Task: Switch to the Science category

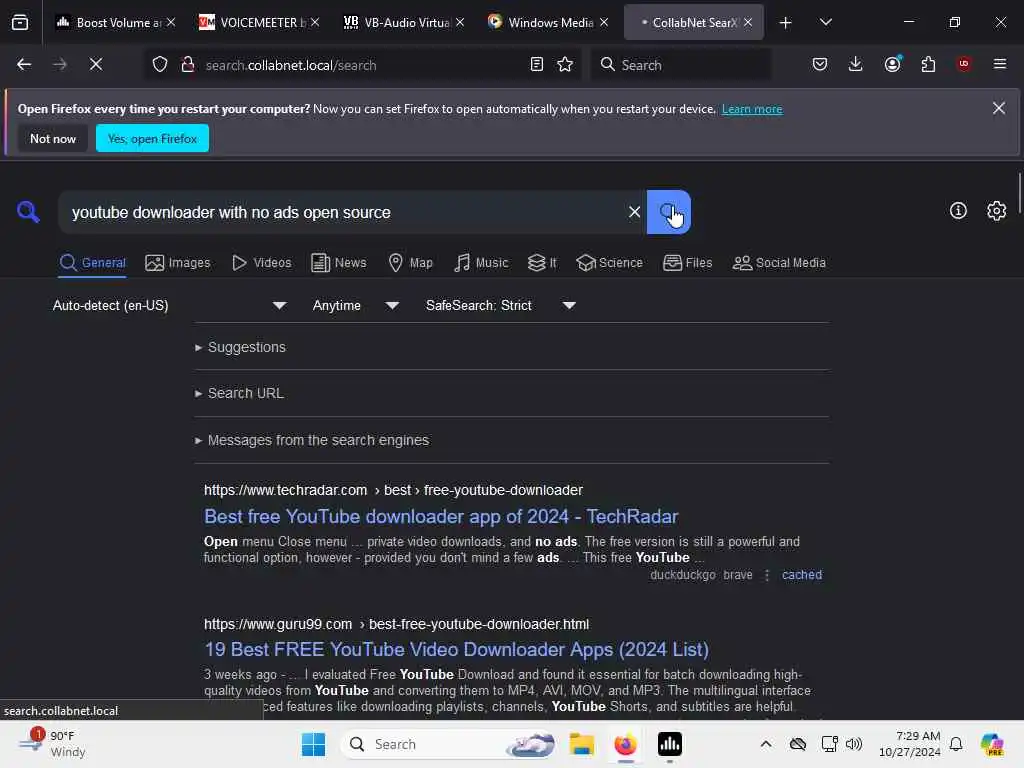Action: pyautogui.click(x=609, y=263)
